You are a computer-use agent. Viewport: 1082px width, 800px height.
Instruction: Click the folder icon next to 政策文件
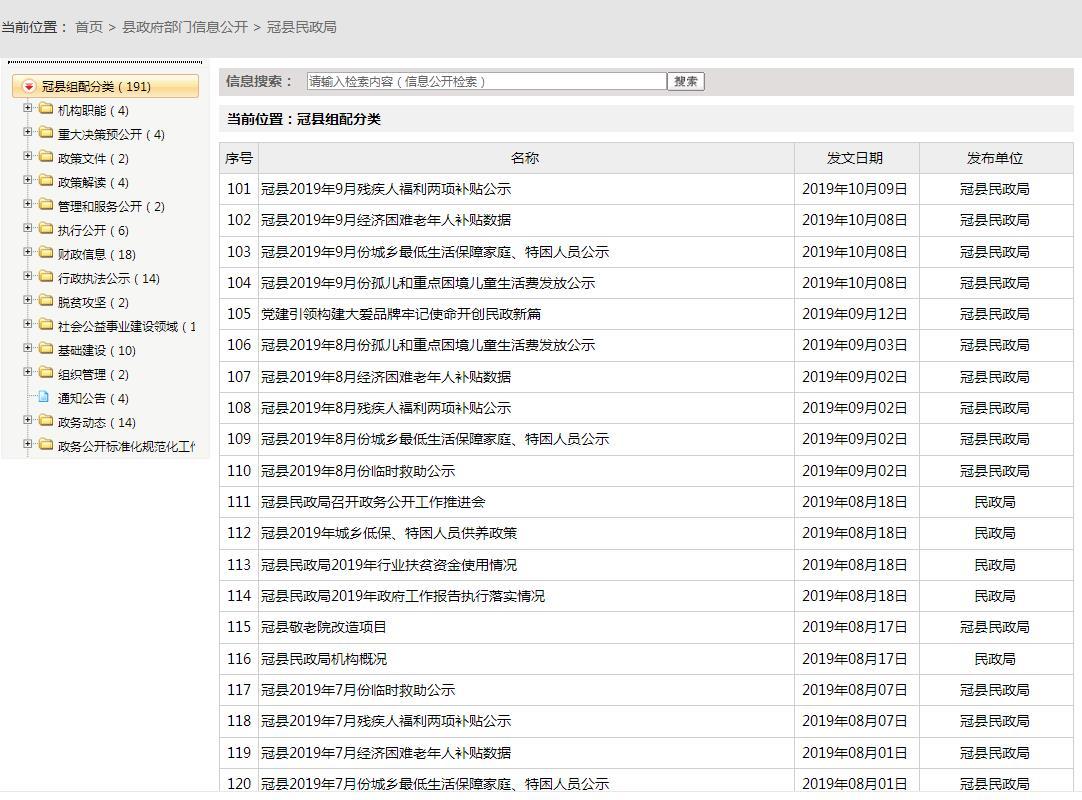point(46,157)
